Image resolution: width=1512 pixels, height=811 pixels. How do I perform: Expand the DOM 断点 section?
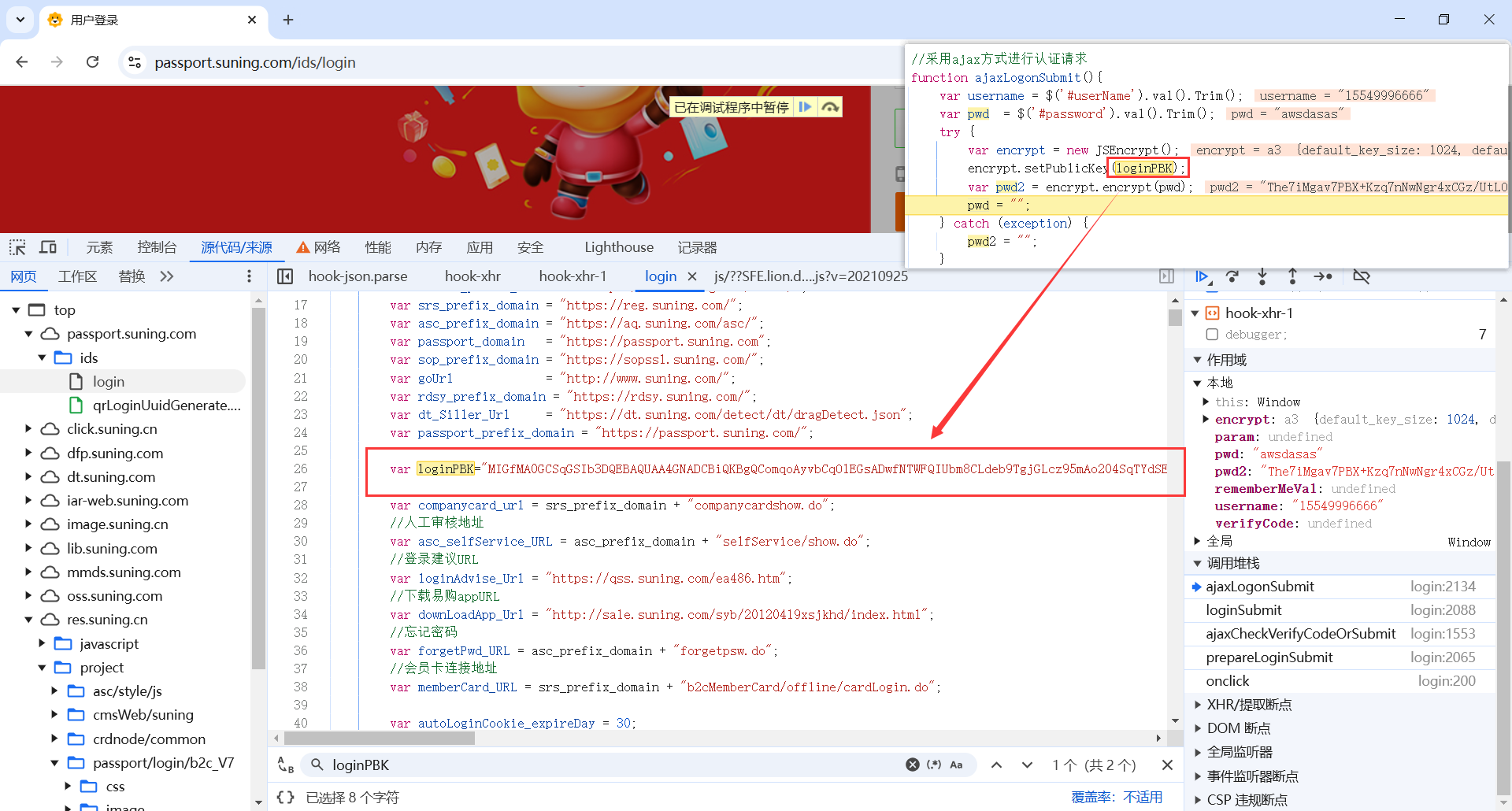click(x=1197, y=728)
